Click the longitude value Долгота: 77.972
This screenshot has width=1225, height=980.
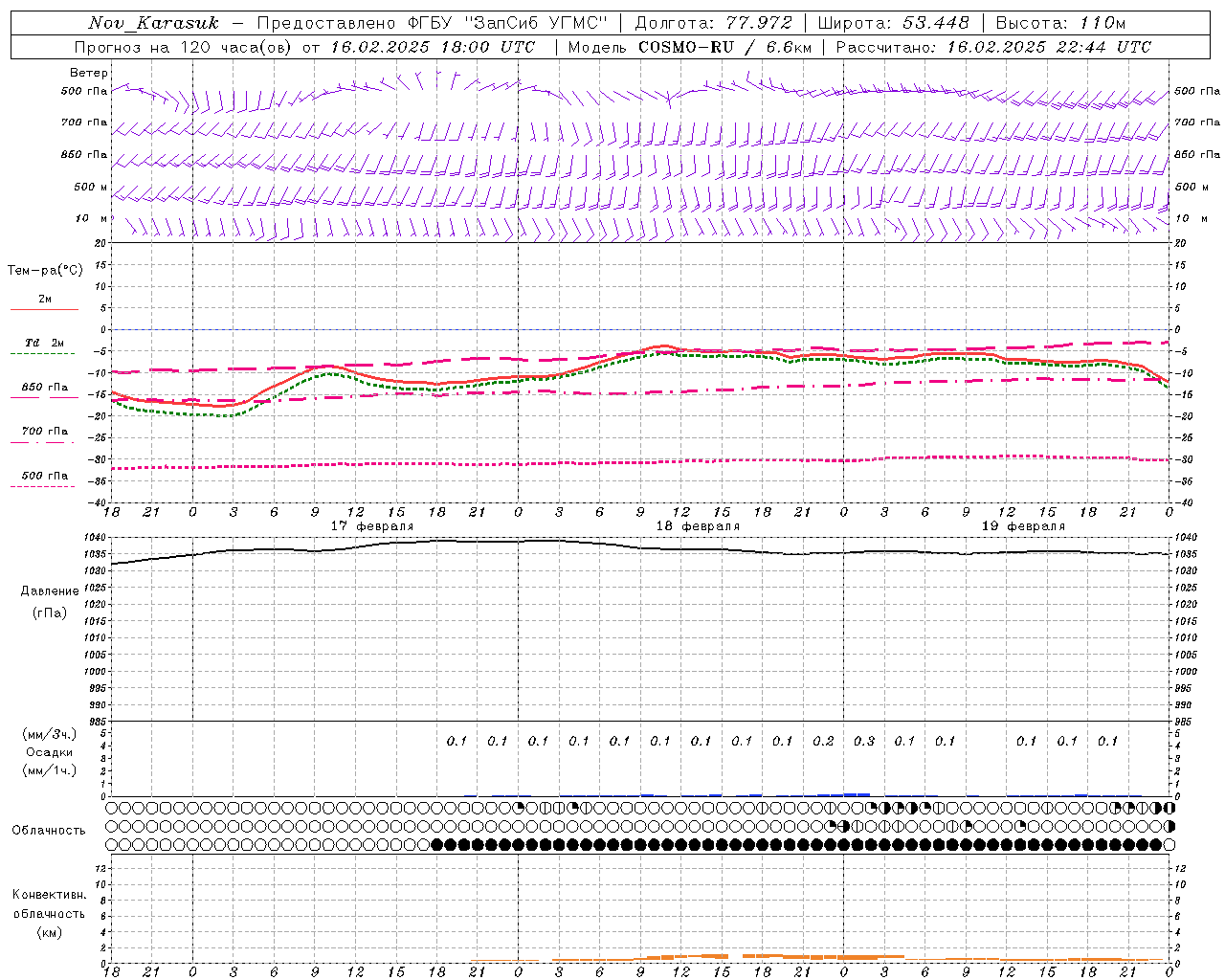pyautogui.click(x=713, y=23)
